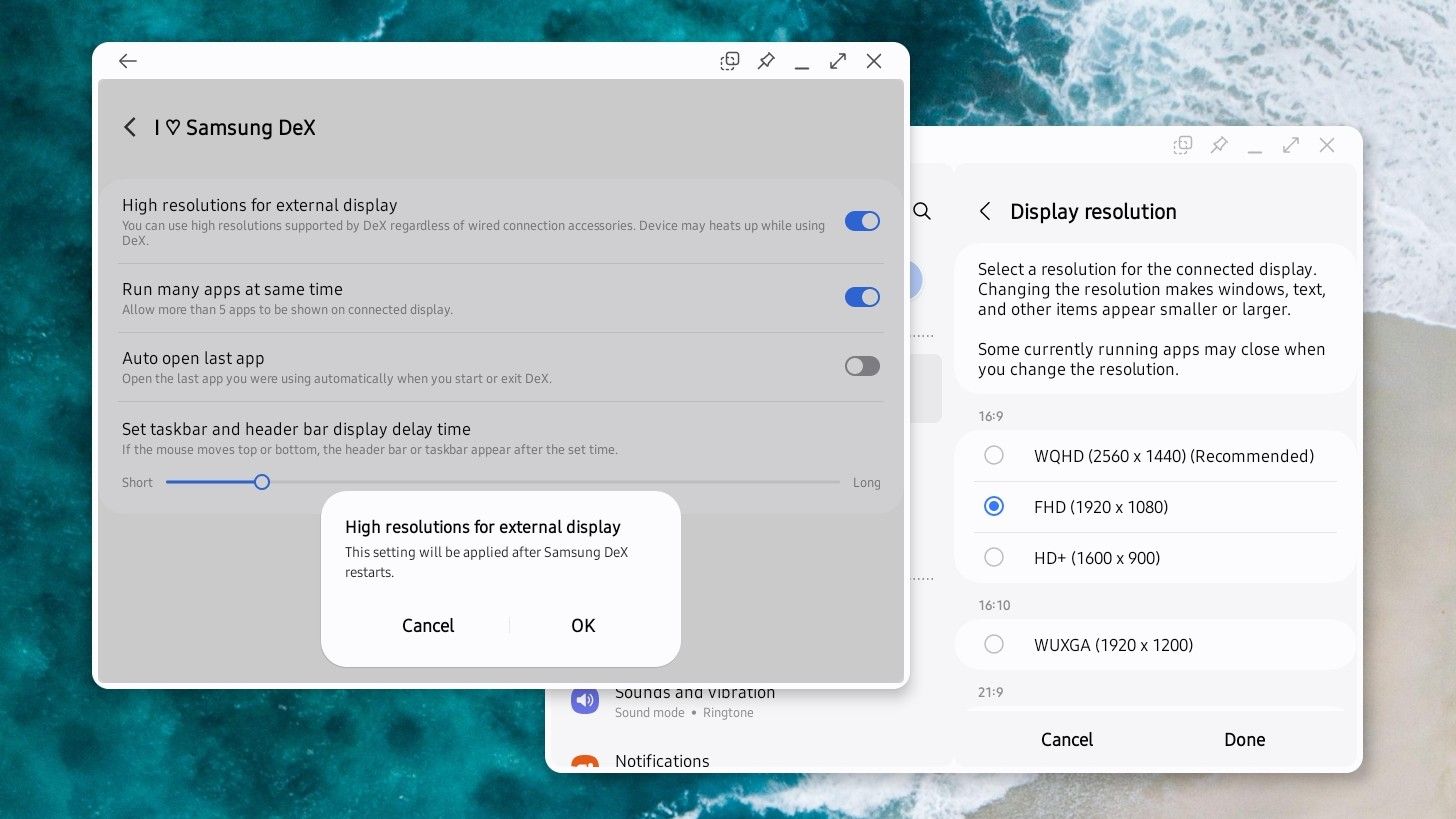Image resolution: width=1456 pixels, height=819 pixels.
Task: Select WUXGA (1920 x 1200) resolution
Action: pyautogui.click(x=1155, y=645)
